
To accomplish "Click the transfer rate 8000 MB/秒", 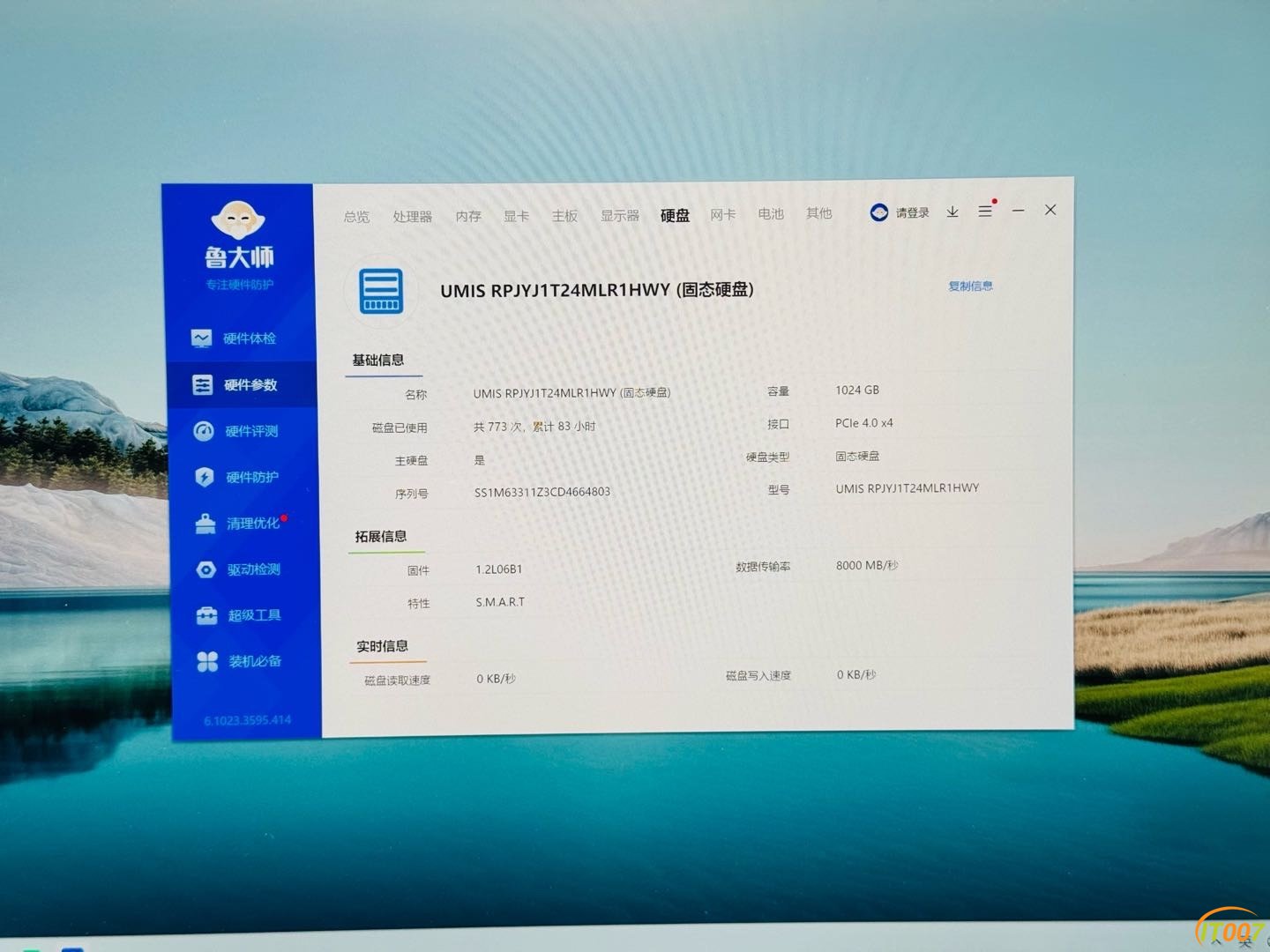I will (x=867, y=565).
